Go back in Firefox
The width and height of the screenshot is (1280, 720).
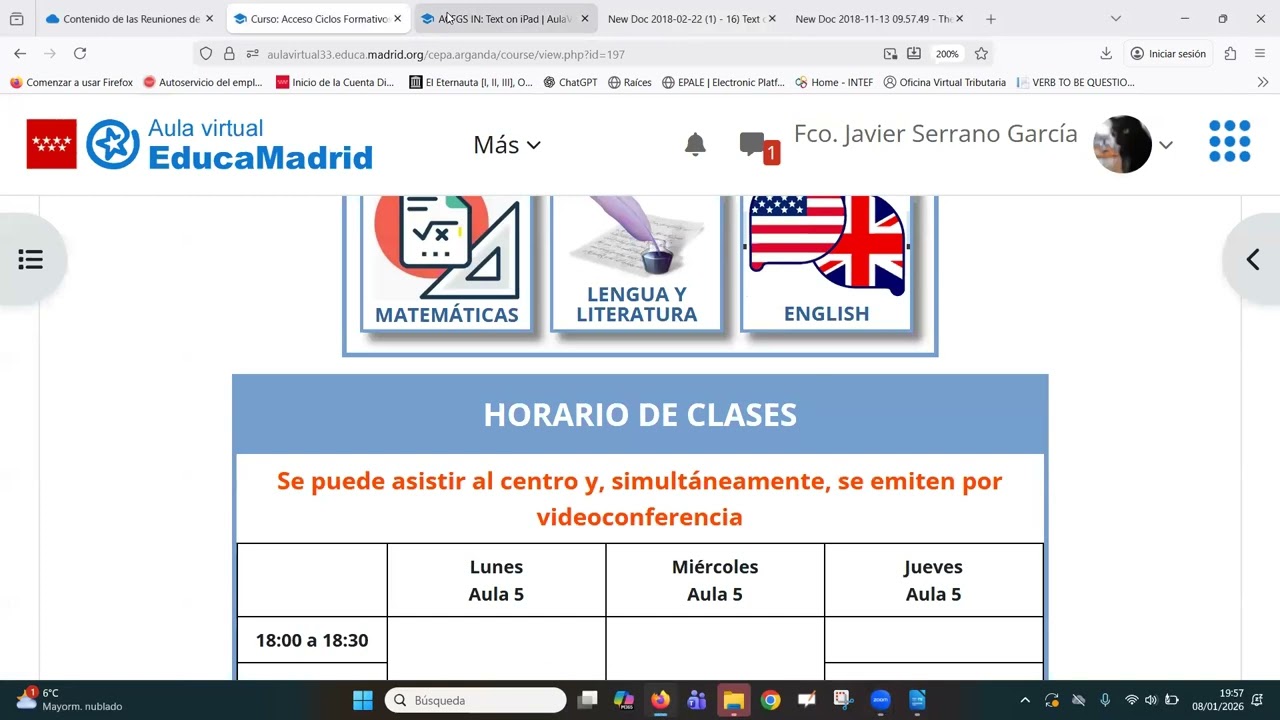pyautogui.click(x=20, y=54)
